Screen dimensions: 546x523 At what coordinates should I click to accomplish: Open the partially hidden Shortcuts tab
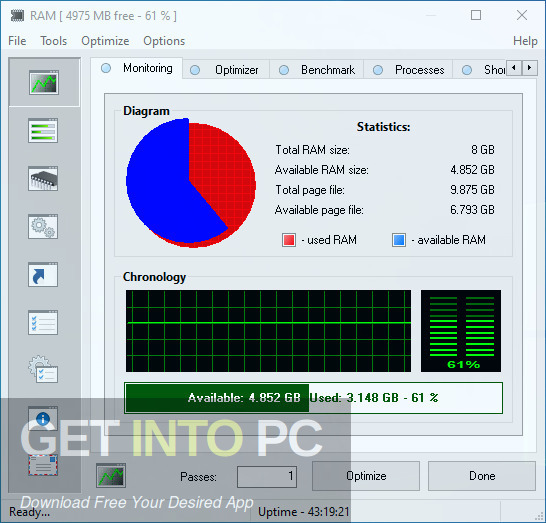point(479,70)
